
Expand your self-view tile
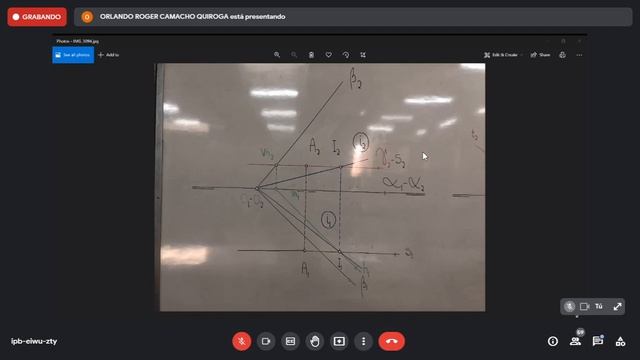(x=618, y=307)
